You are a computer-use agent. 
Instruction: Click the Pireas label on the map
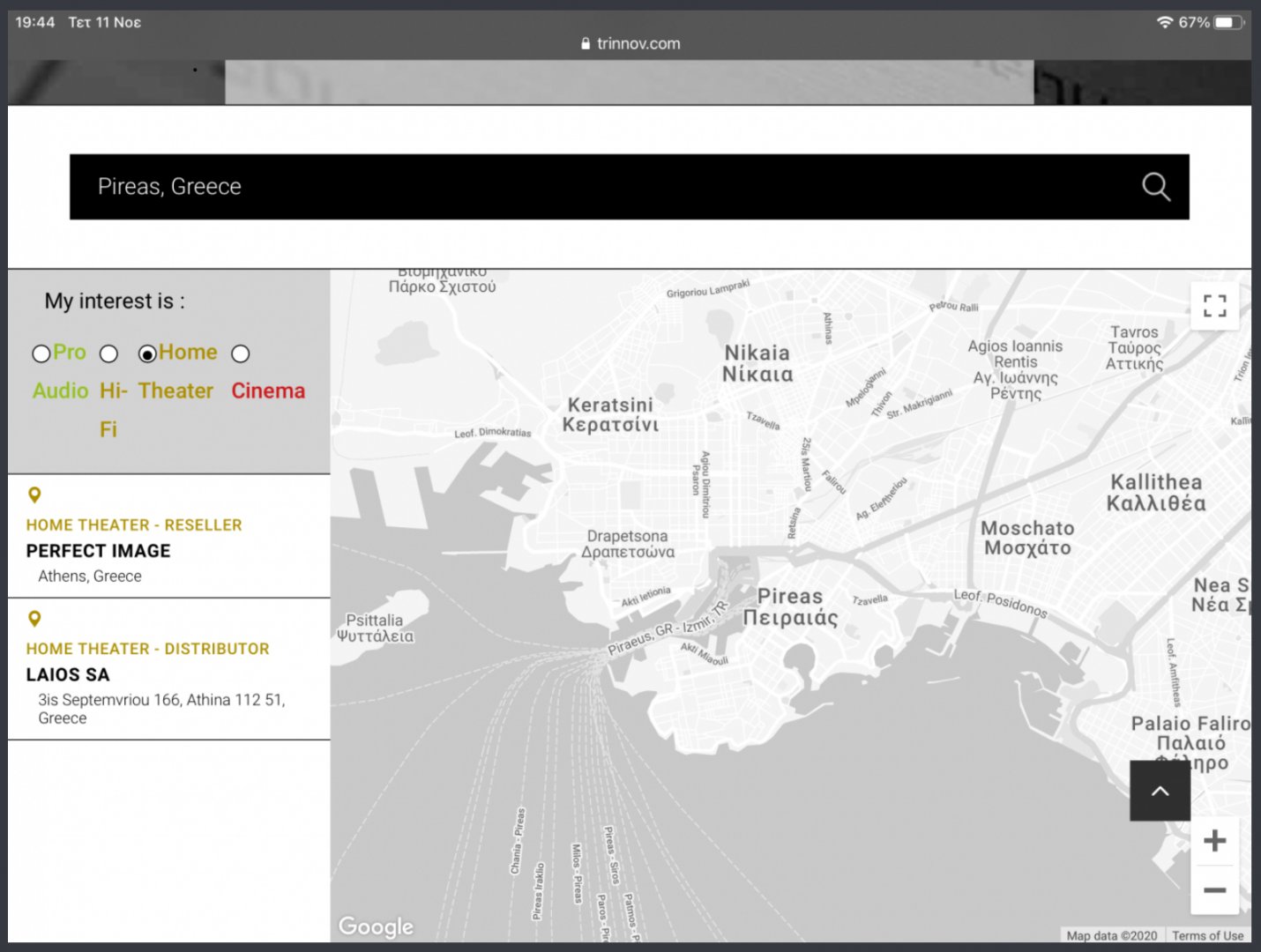pos(790,607)
